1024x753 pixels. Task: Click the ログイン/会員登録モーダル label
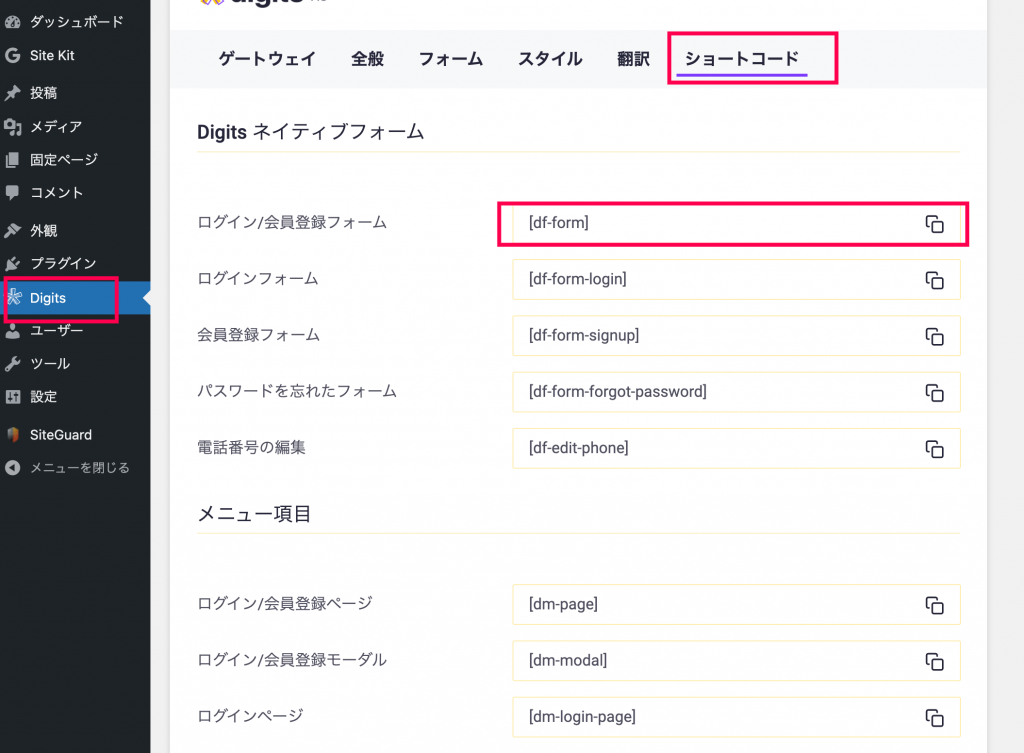click(292, 660)
